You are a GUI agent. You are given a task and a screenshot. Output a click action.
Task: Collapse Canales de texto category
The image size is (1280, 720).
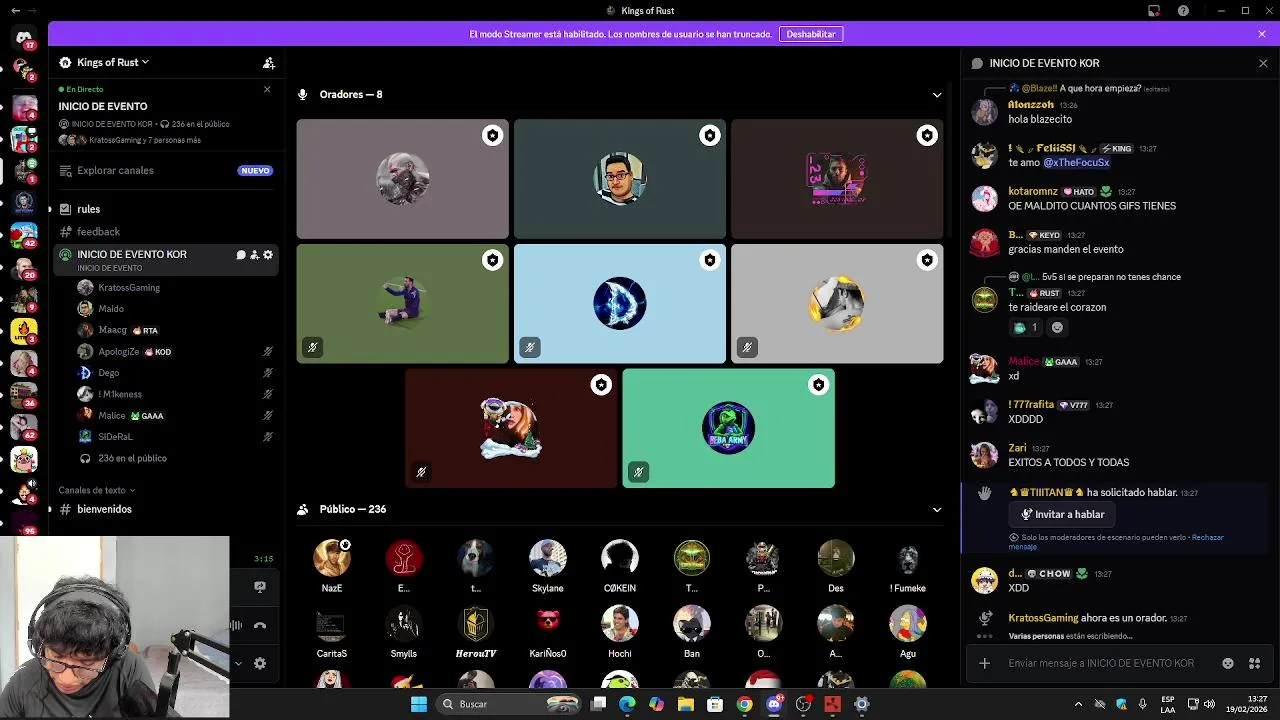(96, 490)
